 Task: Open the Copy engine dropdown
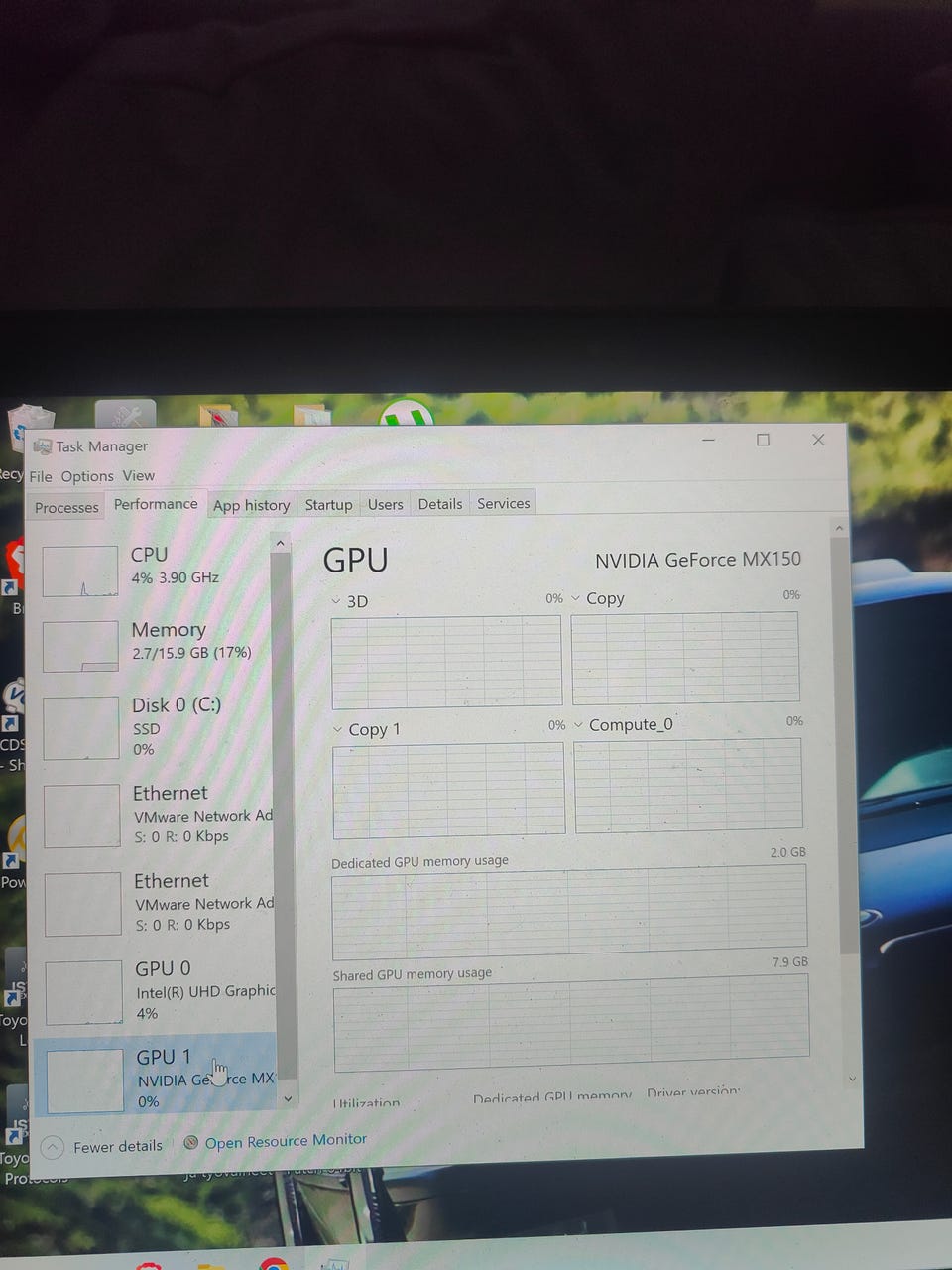coord(576,598)
